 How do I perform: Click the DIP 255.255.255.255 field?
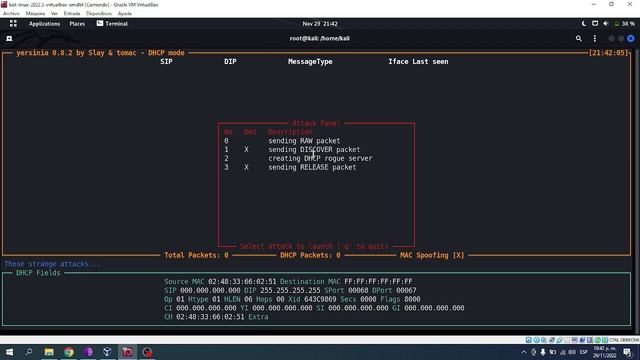coord(282,291)
